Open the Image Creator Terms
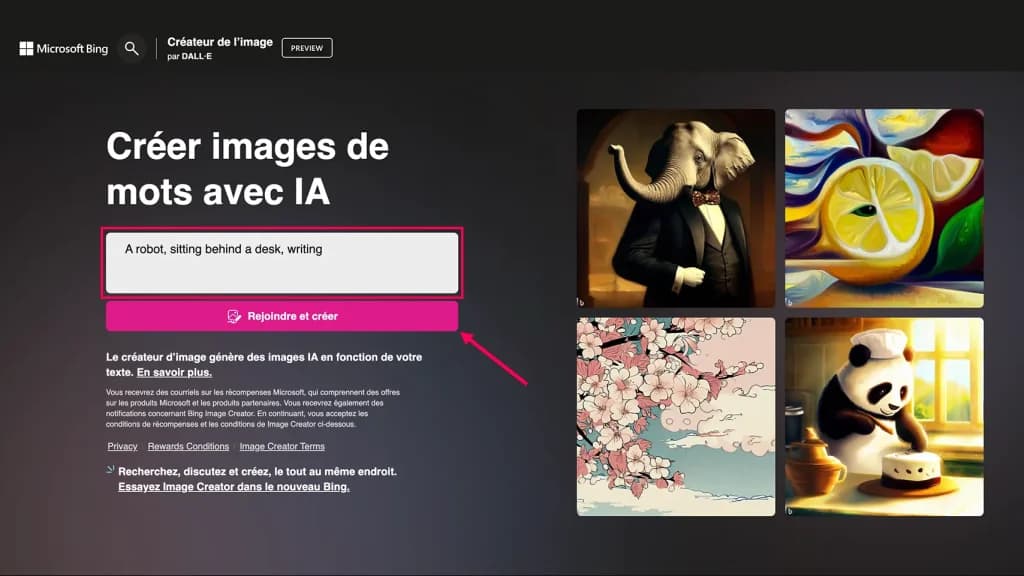 pyautogui.click(x=281, y=446)
